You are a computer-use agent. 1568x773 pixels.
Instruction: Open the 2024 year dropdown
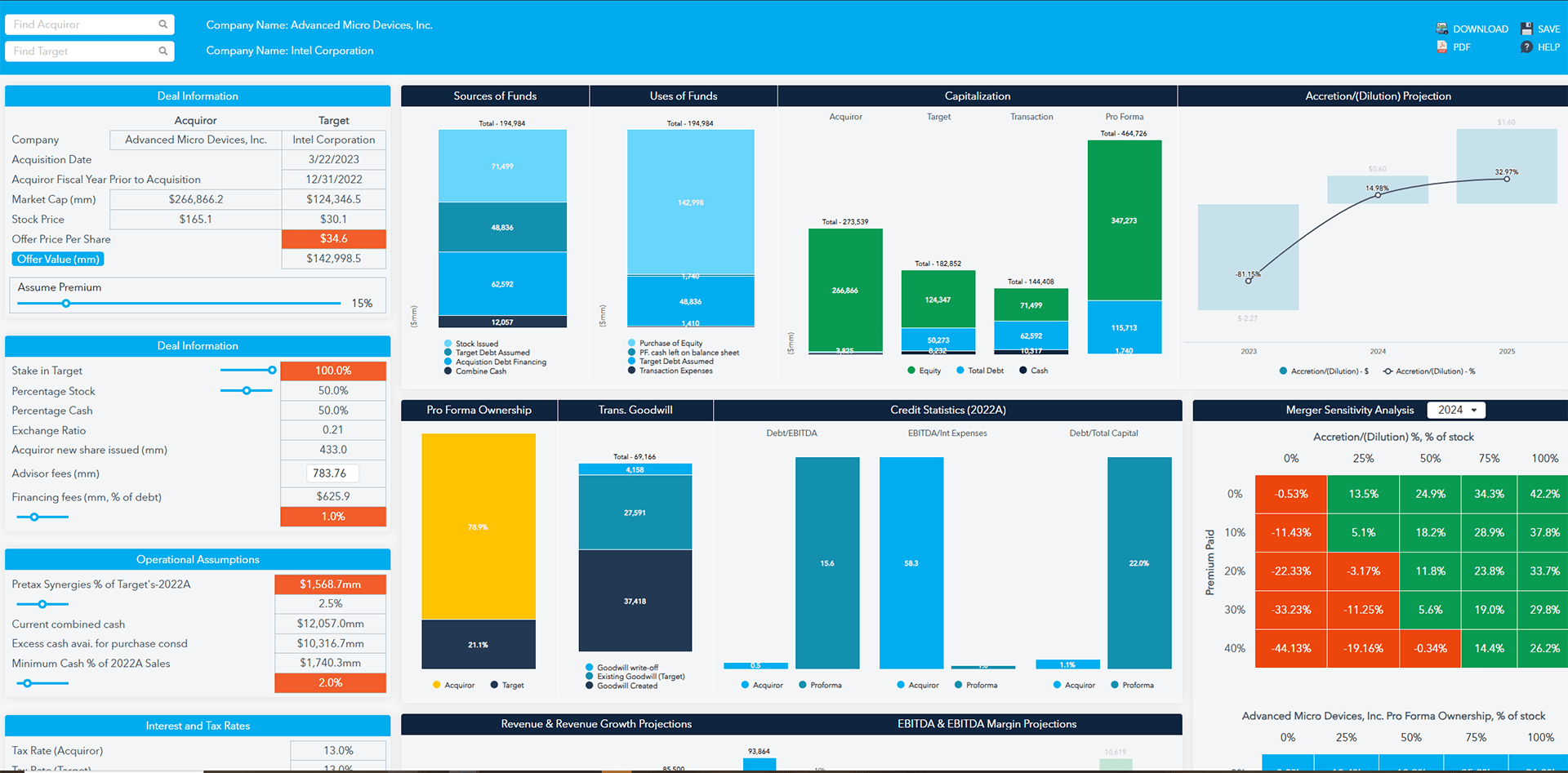[x=1456, y=410]
